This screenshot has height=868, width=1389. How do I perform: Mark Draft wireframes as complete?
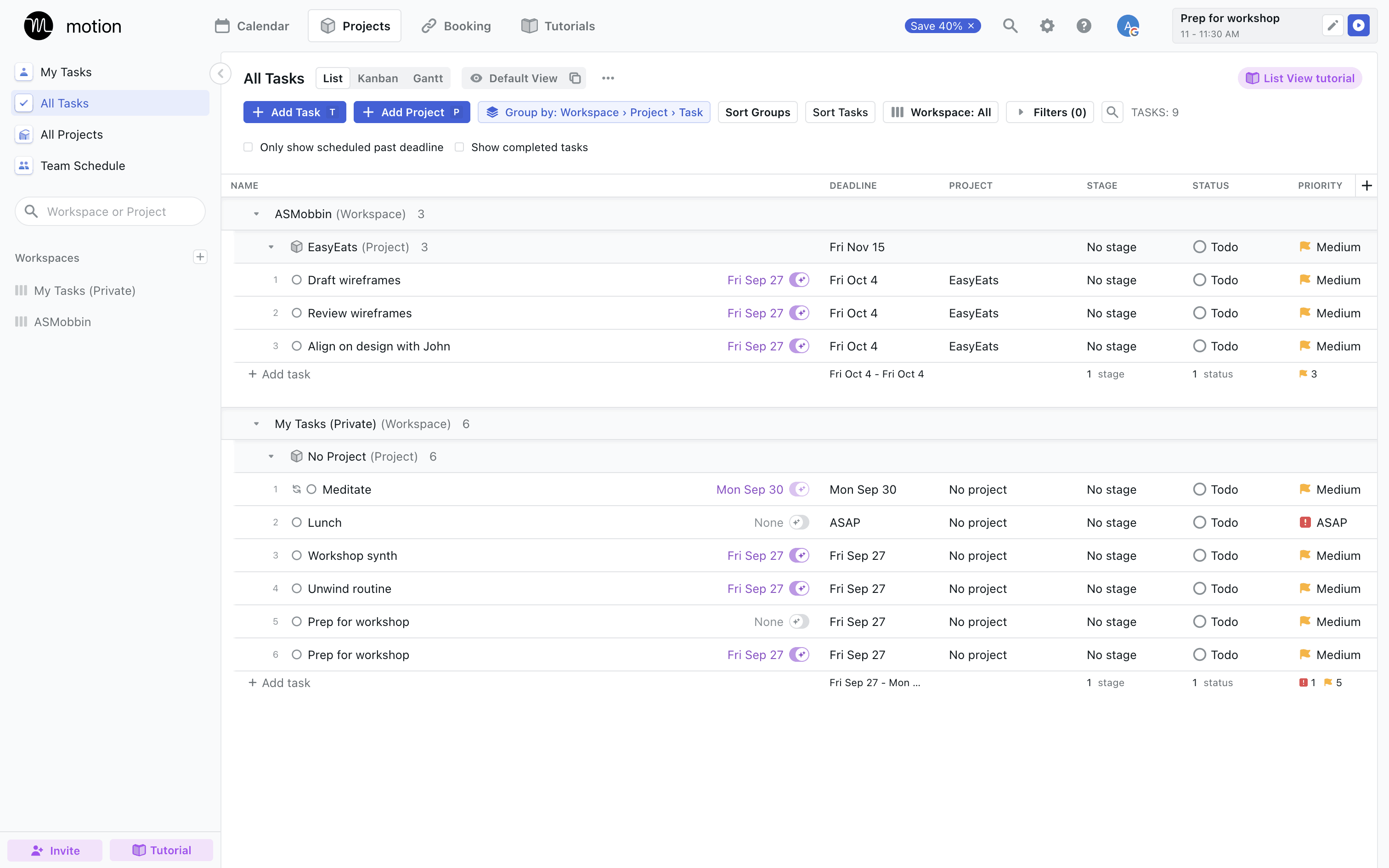coord(297,280)
